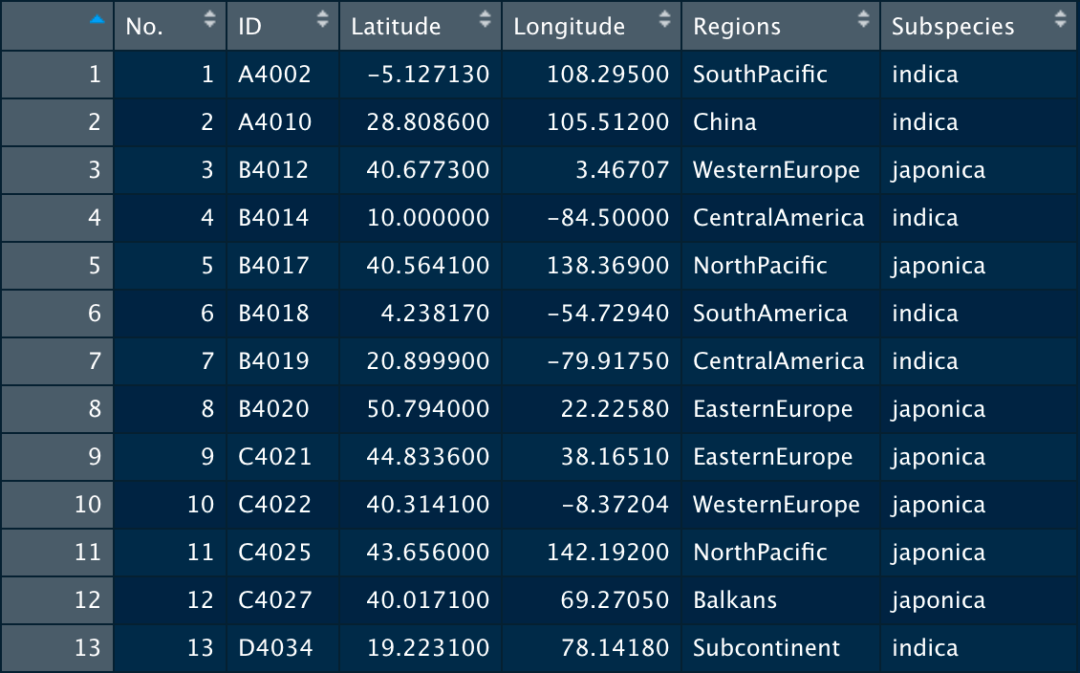Select row 13 index cell
Viewport: 1080px width, 673px height.
pyautogui.click(x=57, y=648)
